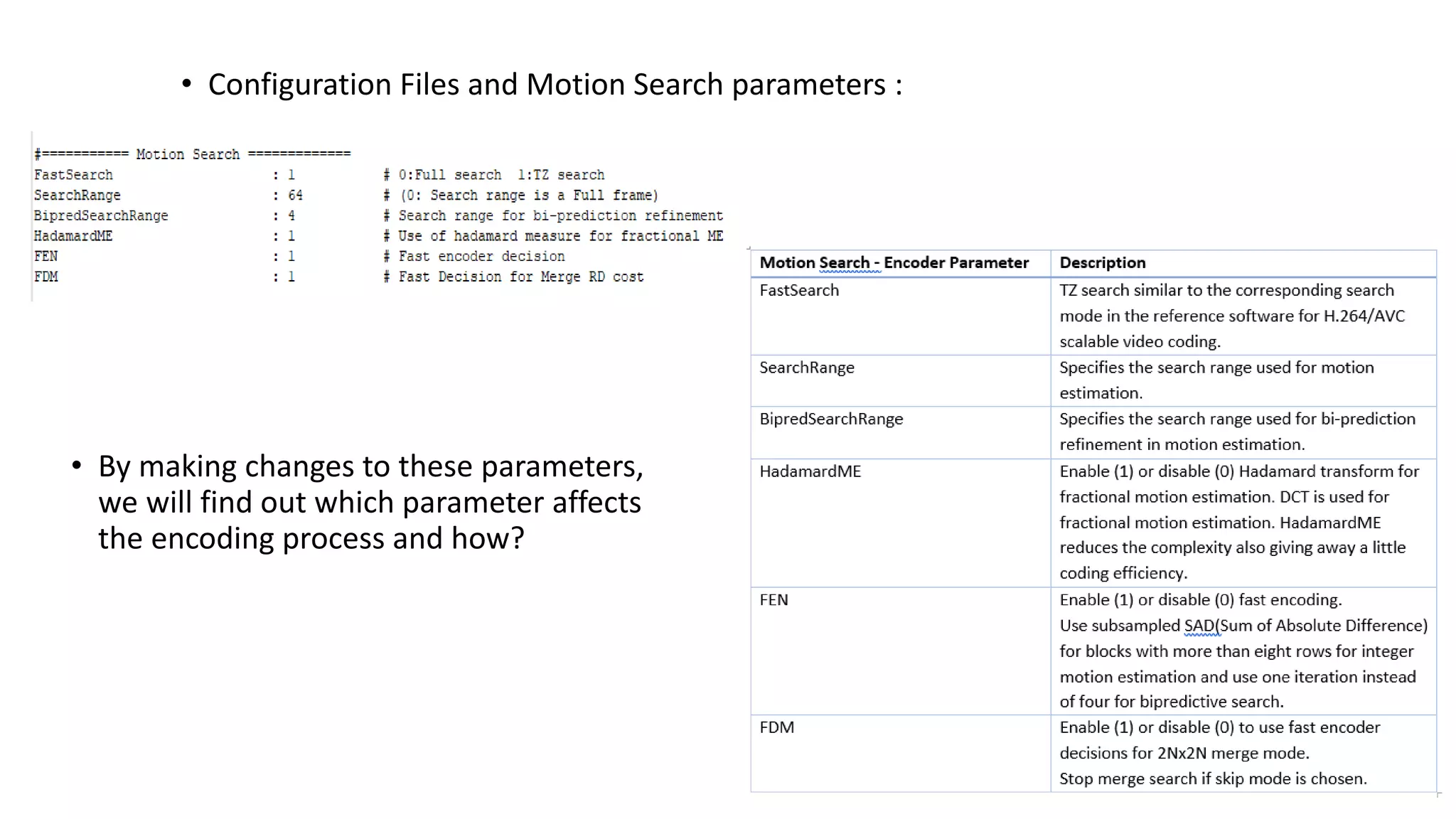Screen dimensions: 1456x819
Task: Click the bi-prediction refinement description cell
Action: [x=1243, y=432]
